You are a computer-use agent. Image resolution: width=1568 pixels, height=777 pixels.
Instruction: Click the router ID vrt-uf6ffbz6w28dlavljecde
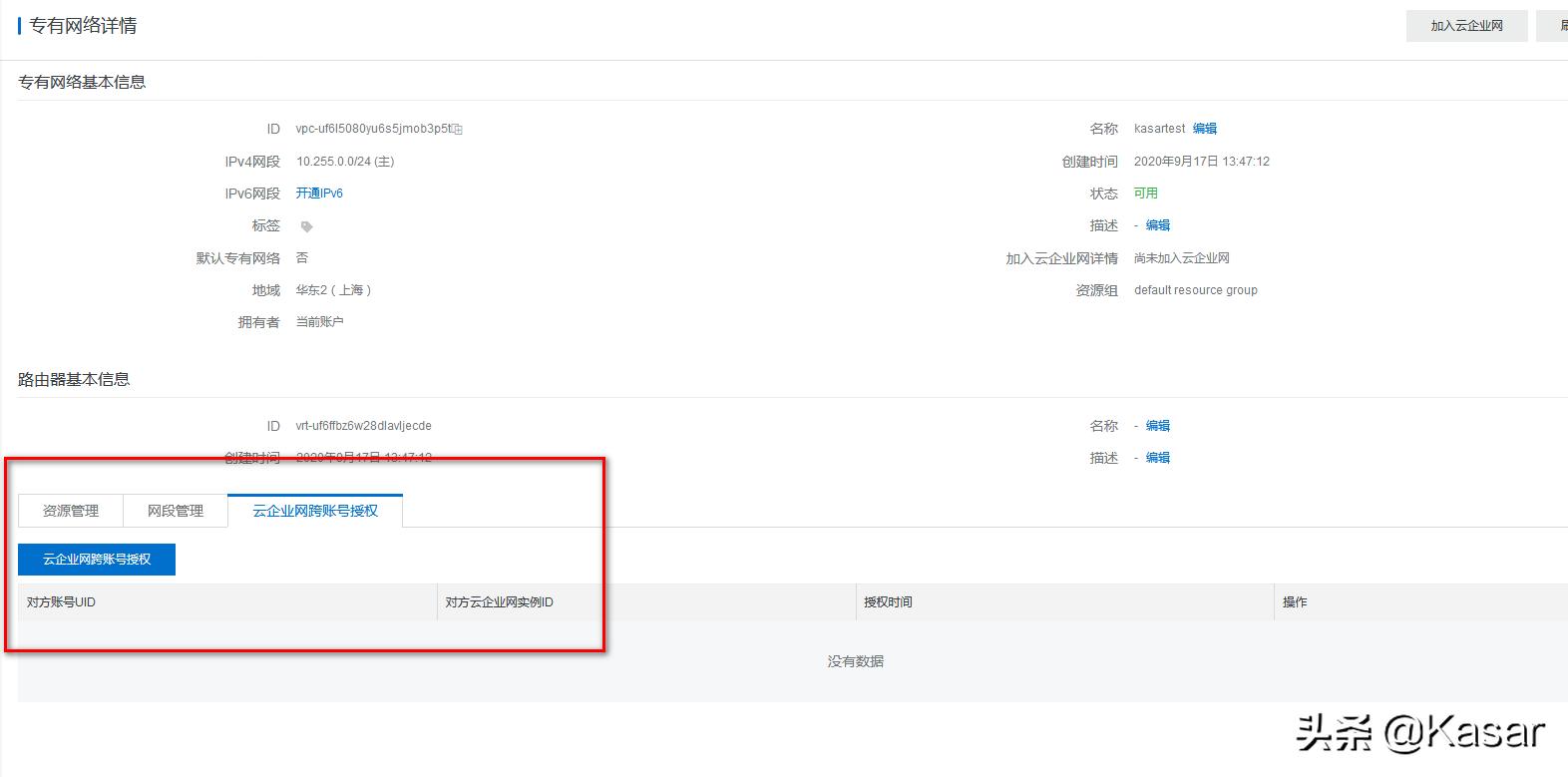pos(363,426)
